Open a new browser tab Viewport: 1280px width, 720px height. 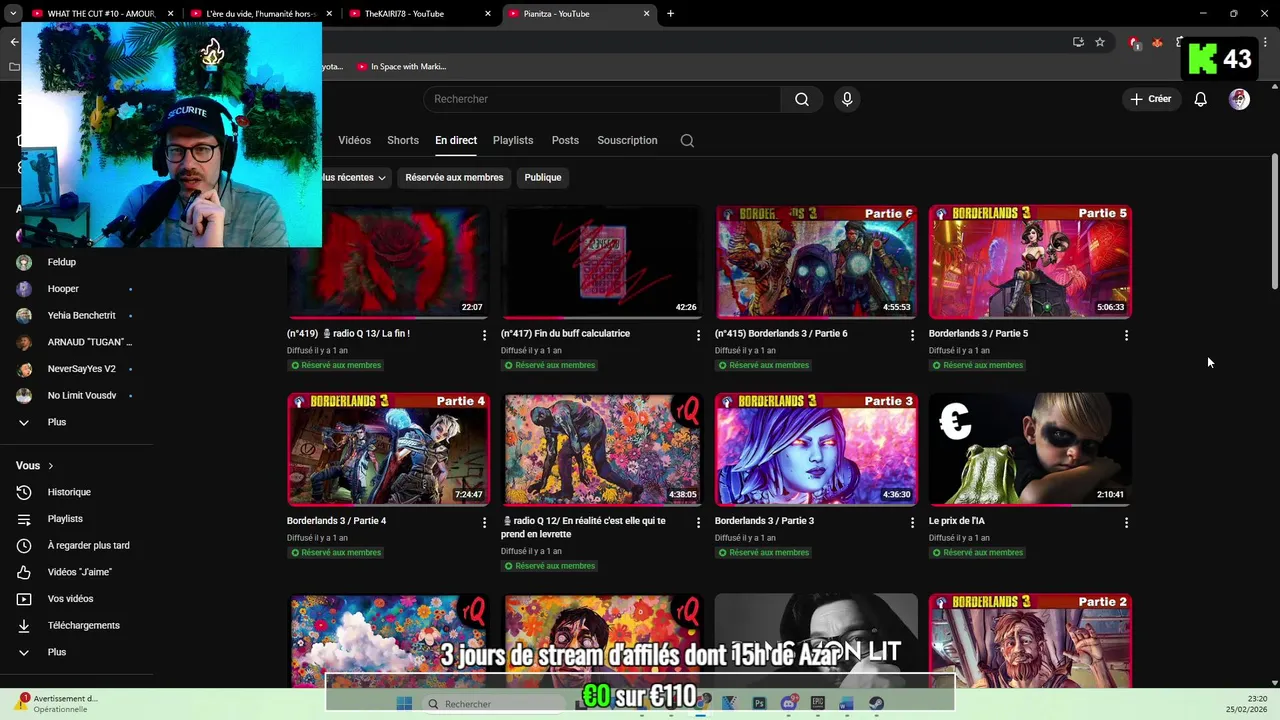tap(670, 14)
